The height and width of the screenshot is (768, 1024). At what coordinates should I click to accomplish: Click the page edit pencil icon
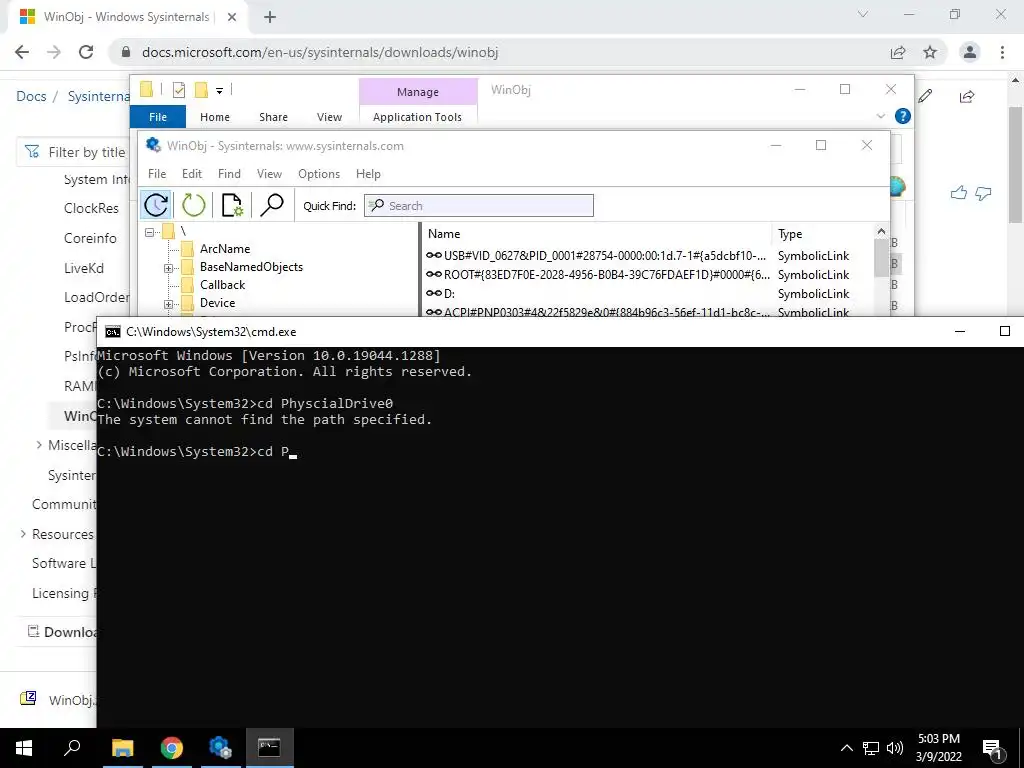tap(925, 97)
